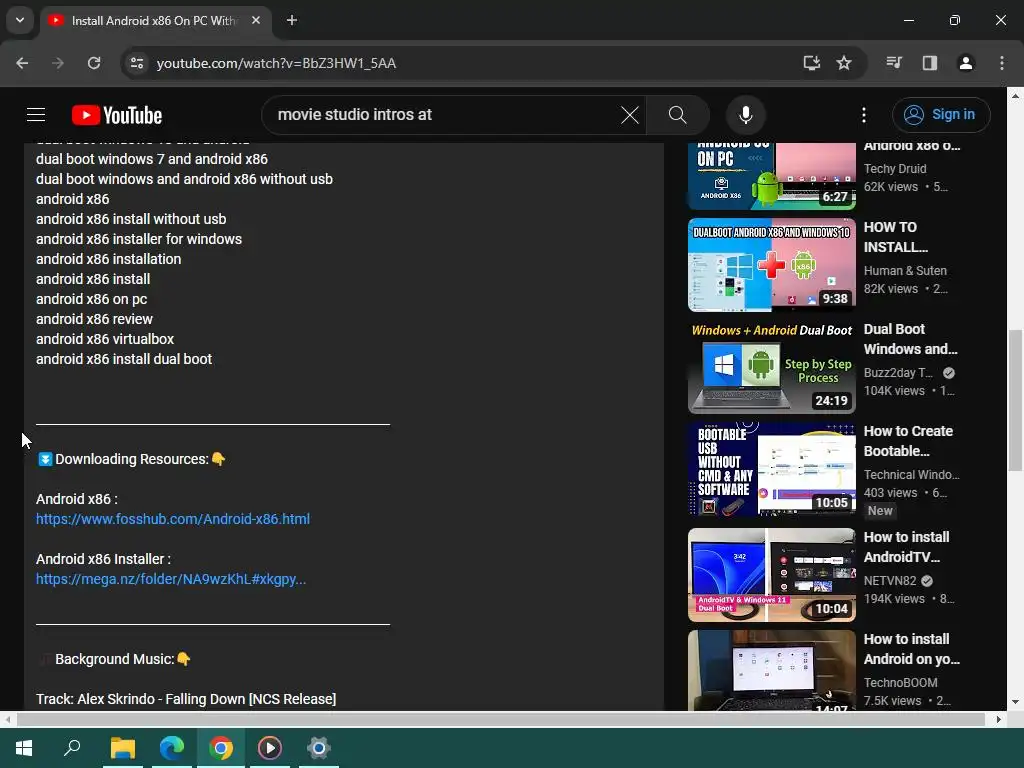Open Chrome three-dot menu
This screenshot has width=1024, height=768.
(x=1002, y=63)
